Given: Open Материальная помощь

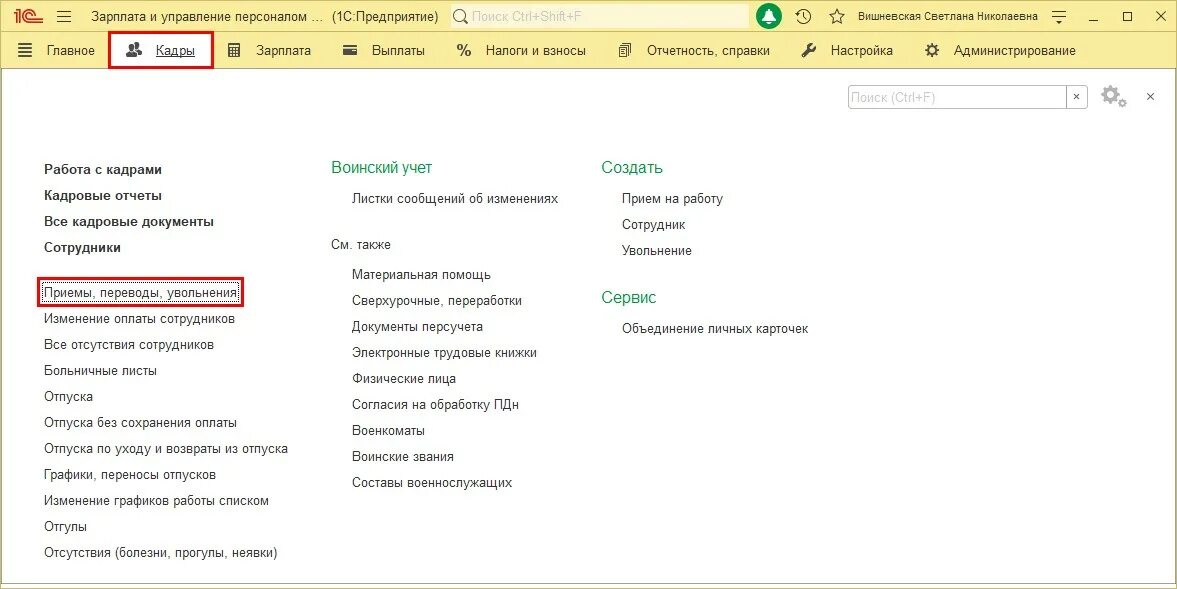Looking at the screenshot, I should point(421,275).
